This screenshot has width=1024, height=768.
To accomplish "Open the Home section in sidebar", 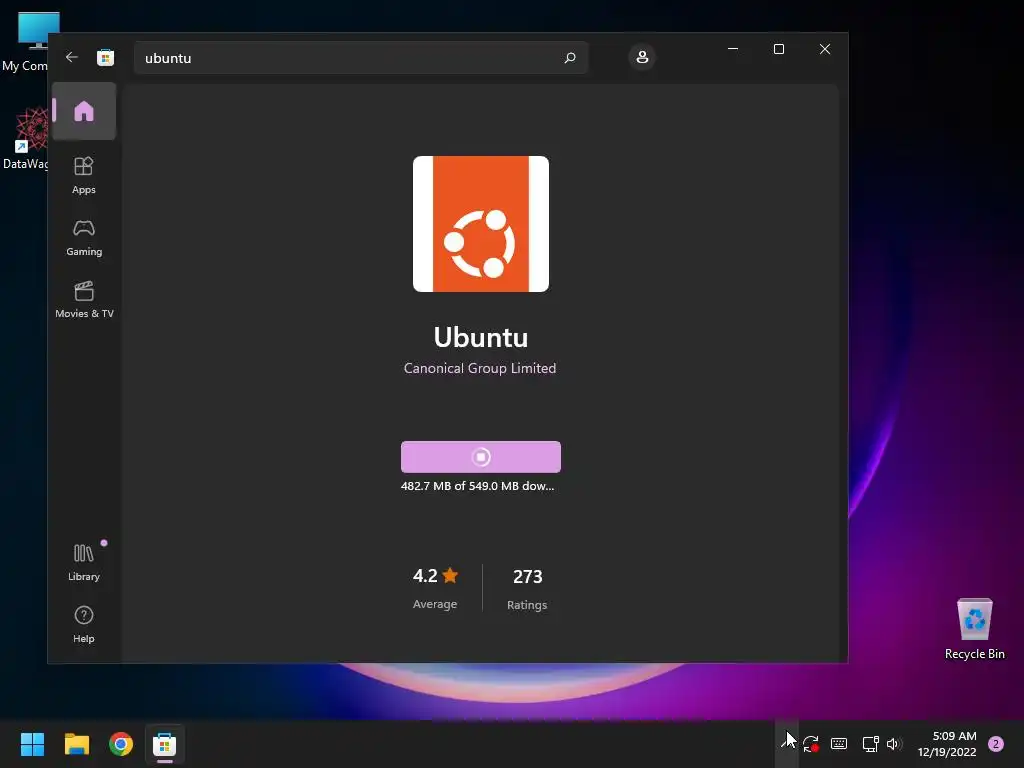I will [x=84, y=111].
